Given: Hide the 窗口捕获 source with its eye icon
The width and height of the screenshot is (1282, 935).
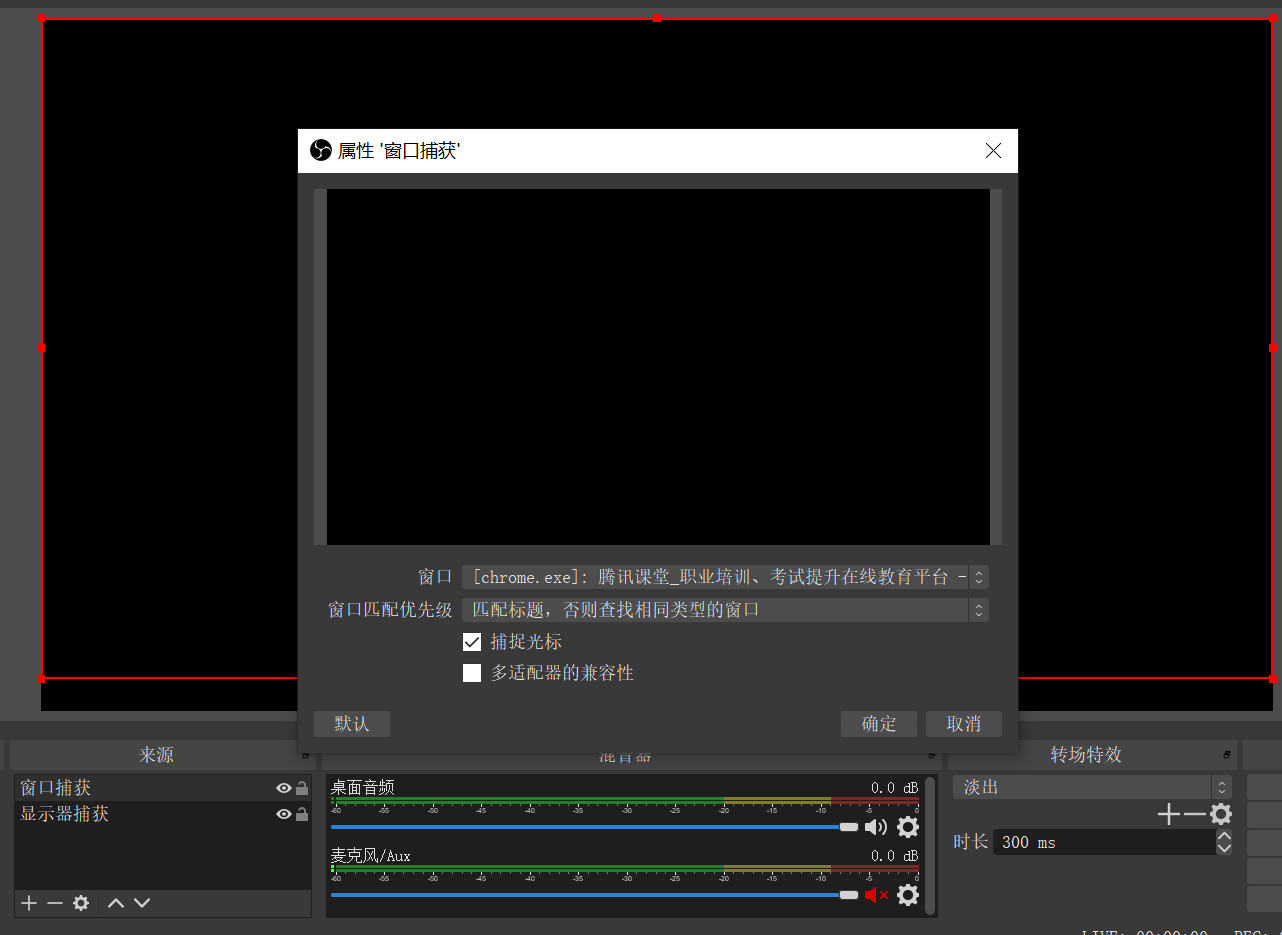Looking at the screenshot, I should (284, 788).
